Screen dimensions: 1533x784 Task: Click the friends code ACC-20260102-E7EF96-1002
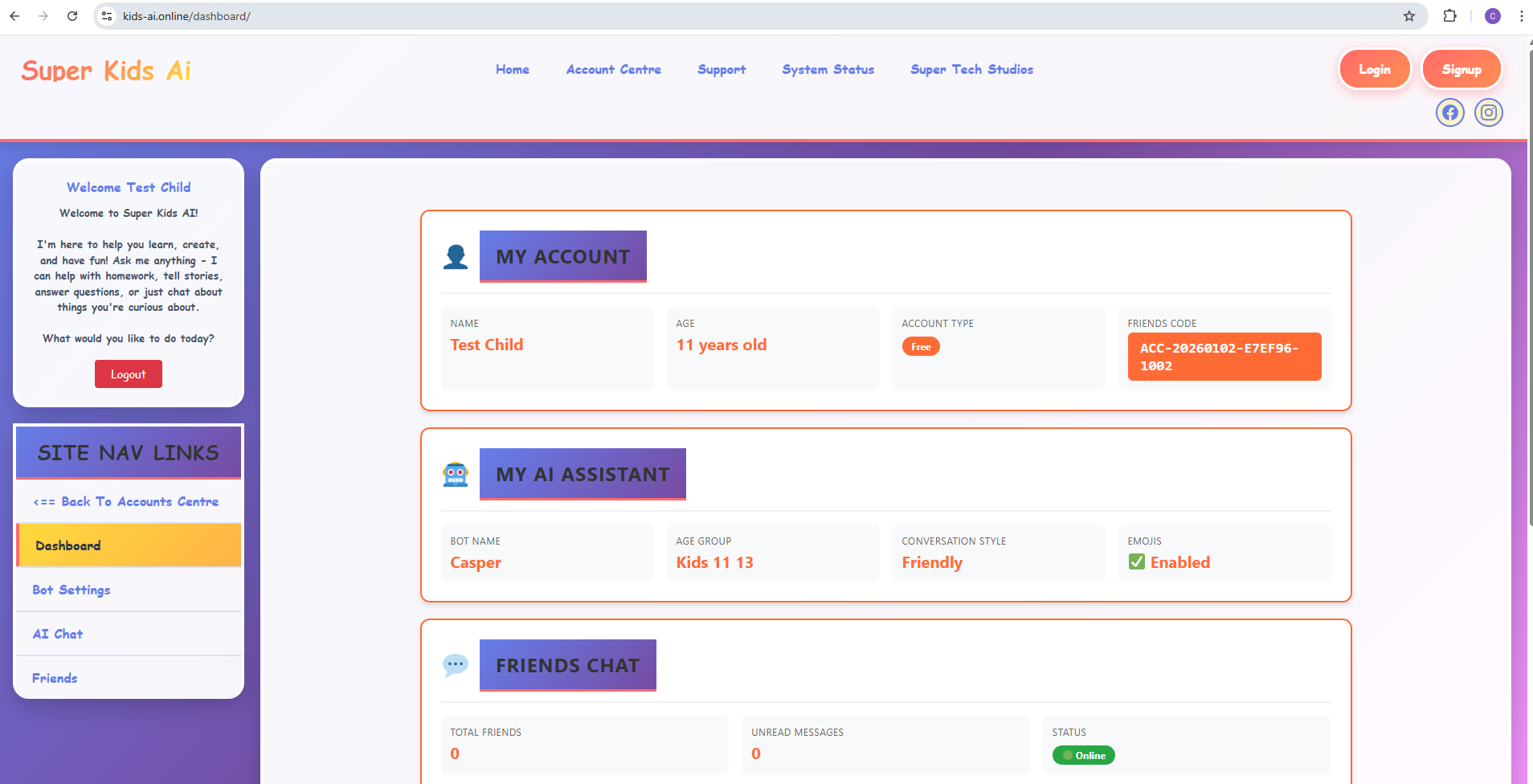coord(1224,357)
